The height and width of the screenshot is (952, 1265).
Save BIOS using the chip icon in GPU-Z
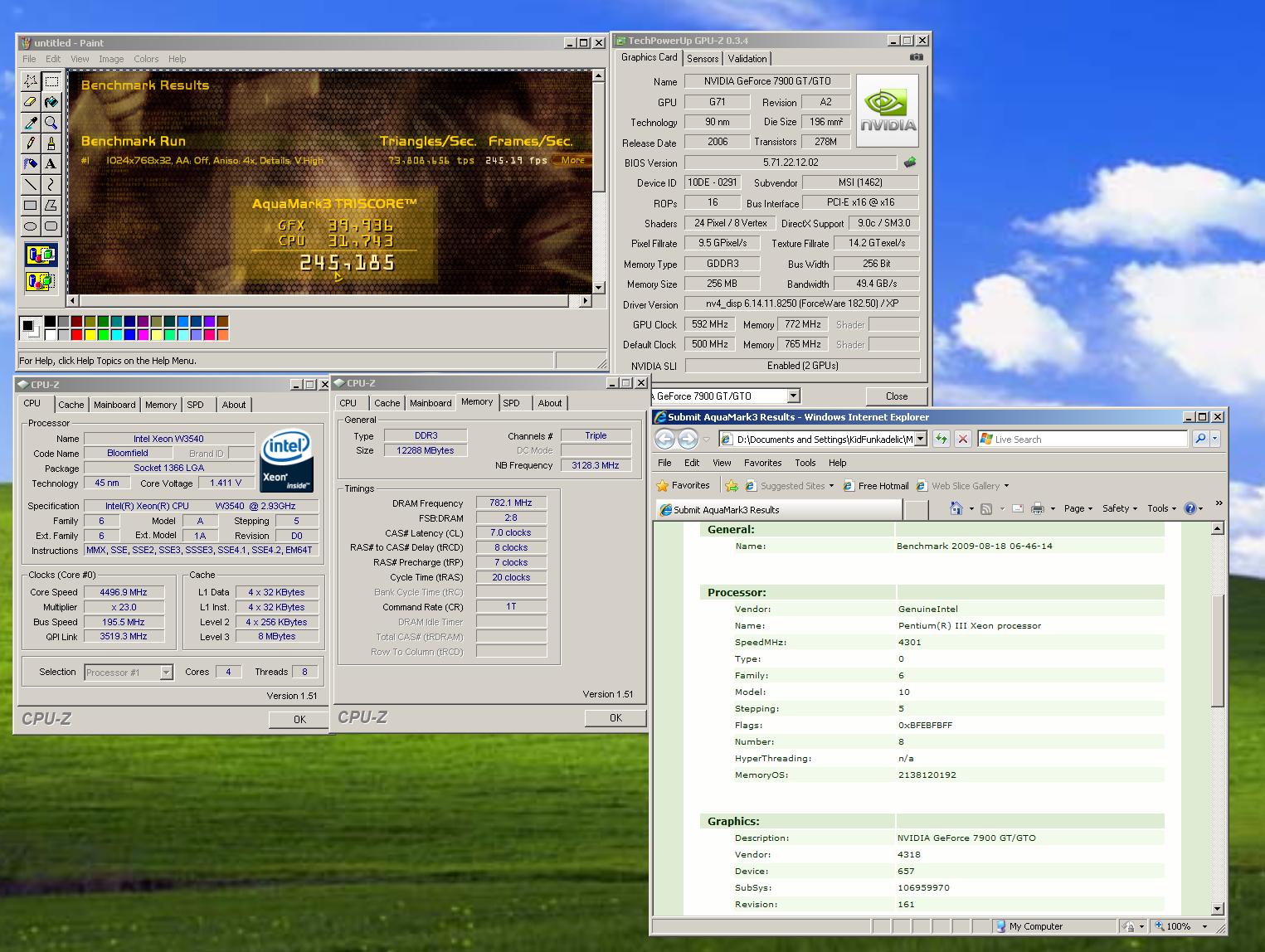pos(910,163)
